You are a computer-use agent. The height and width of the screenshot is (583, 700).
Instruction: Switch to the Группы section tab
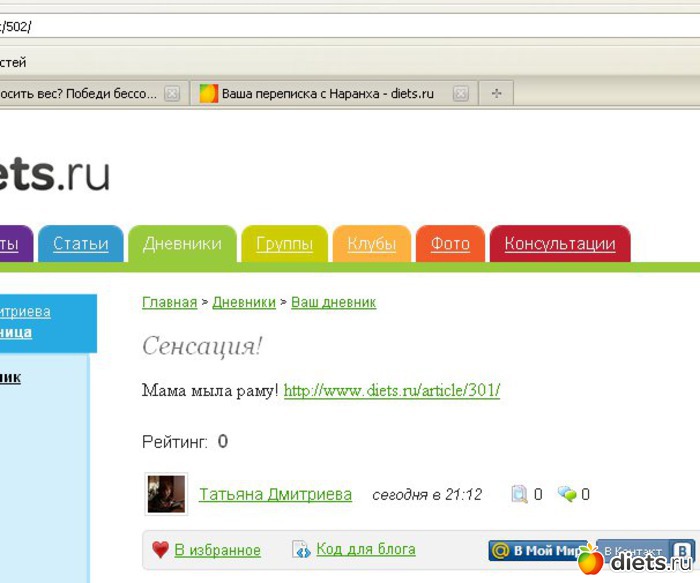(284, 244)
